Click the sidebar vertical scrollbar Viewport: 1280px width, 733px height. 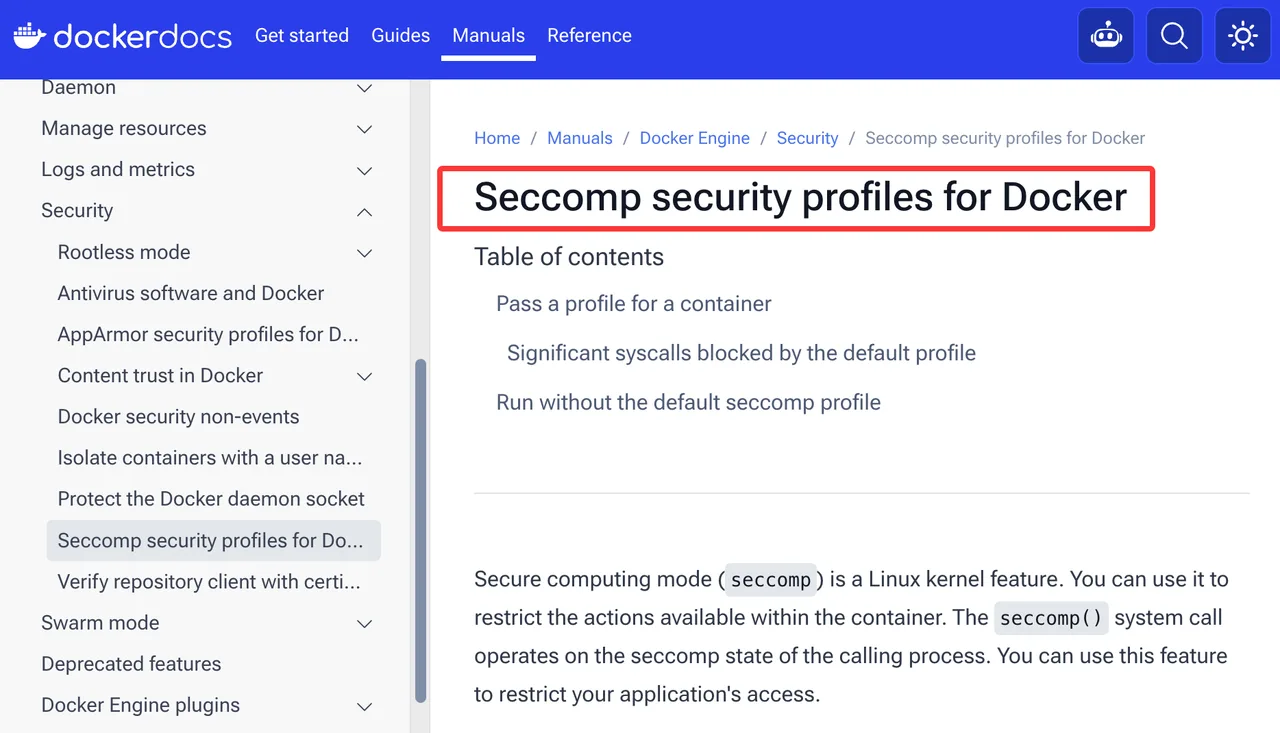421,530
